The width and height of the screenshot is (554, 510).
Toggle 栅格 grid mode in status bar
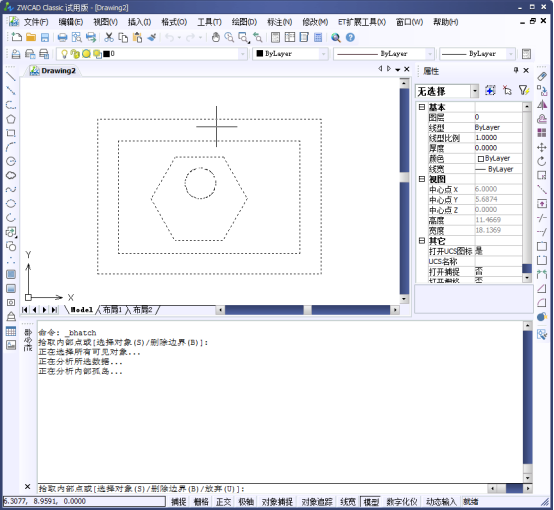coord(201,502)
